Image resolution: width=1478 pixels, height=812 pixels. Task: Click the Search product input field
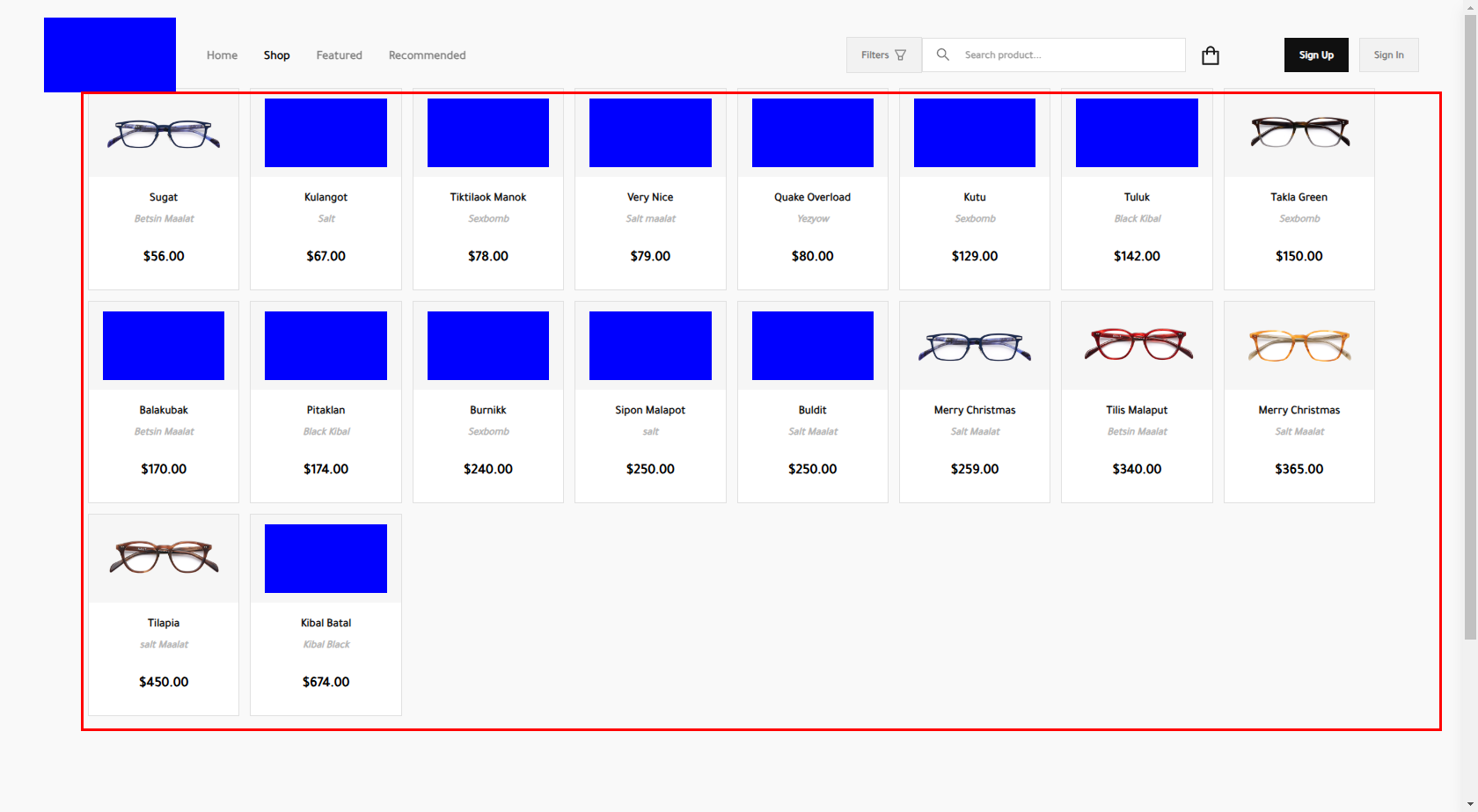1069,55
